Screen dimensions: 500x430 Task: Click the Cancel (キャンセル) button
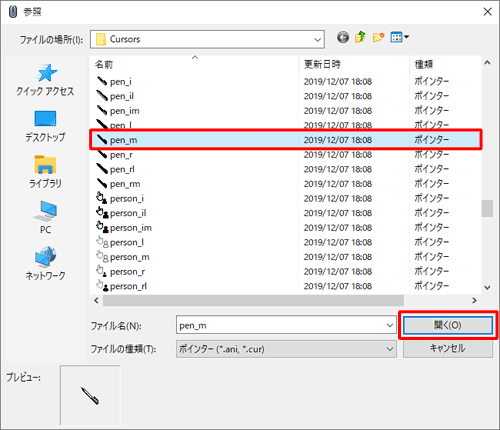pyautogui.click(x=448, y=349)
